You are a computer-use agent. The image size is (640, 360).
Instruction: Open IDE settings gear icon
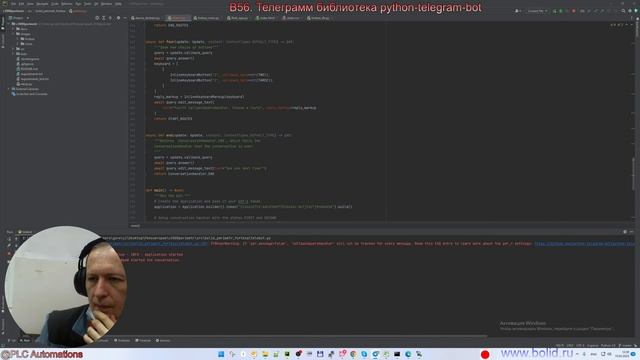point(629,11)
